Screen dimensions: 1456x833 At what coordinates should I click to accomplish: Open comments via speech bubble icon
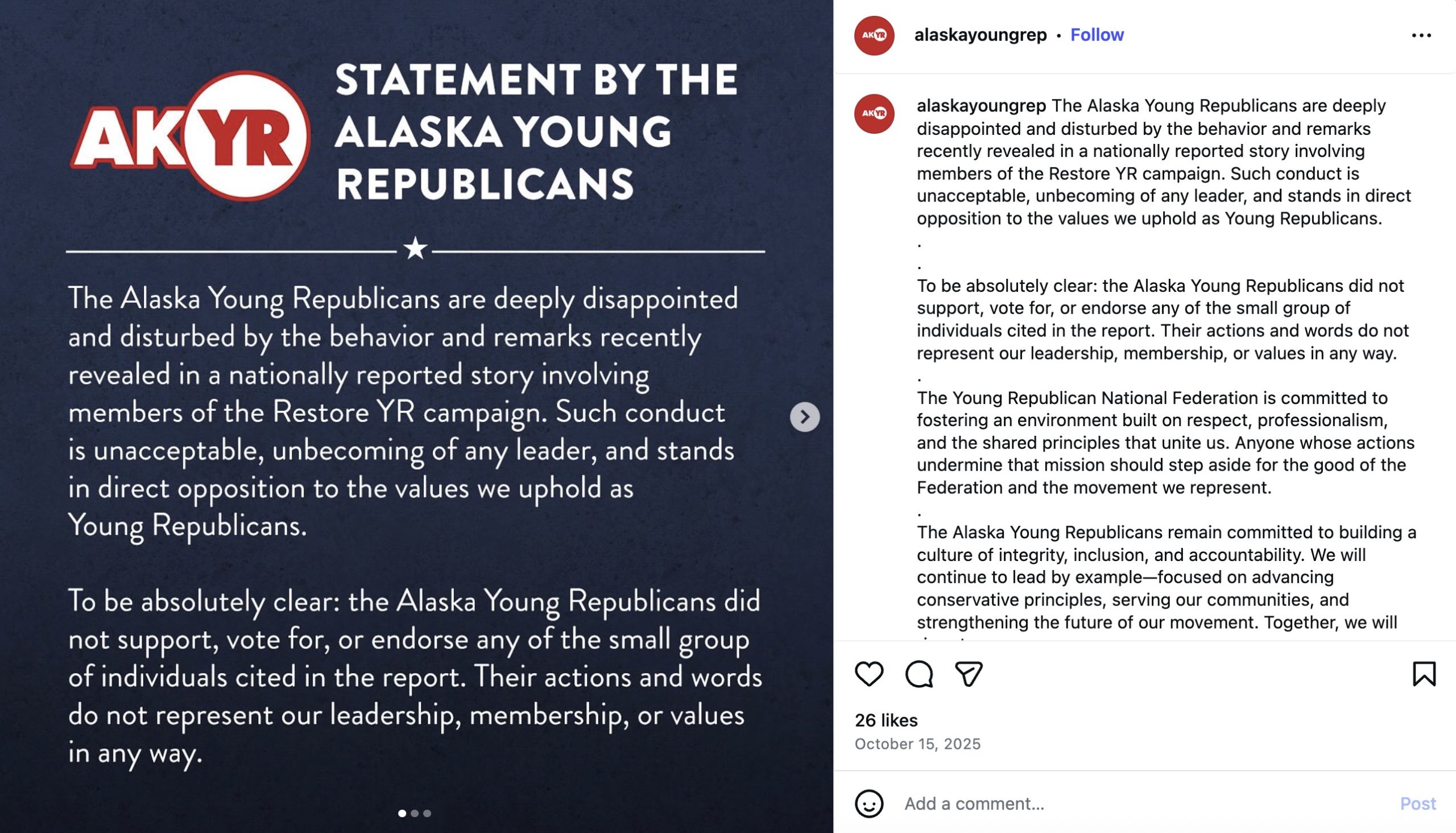(x=919, y=673)
